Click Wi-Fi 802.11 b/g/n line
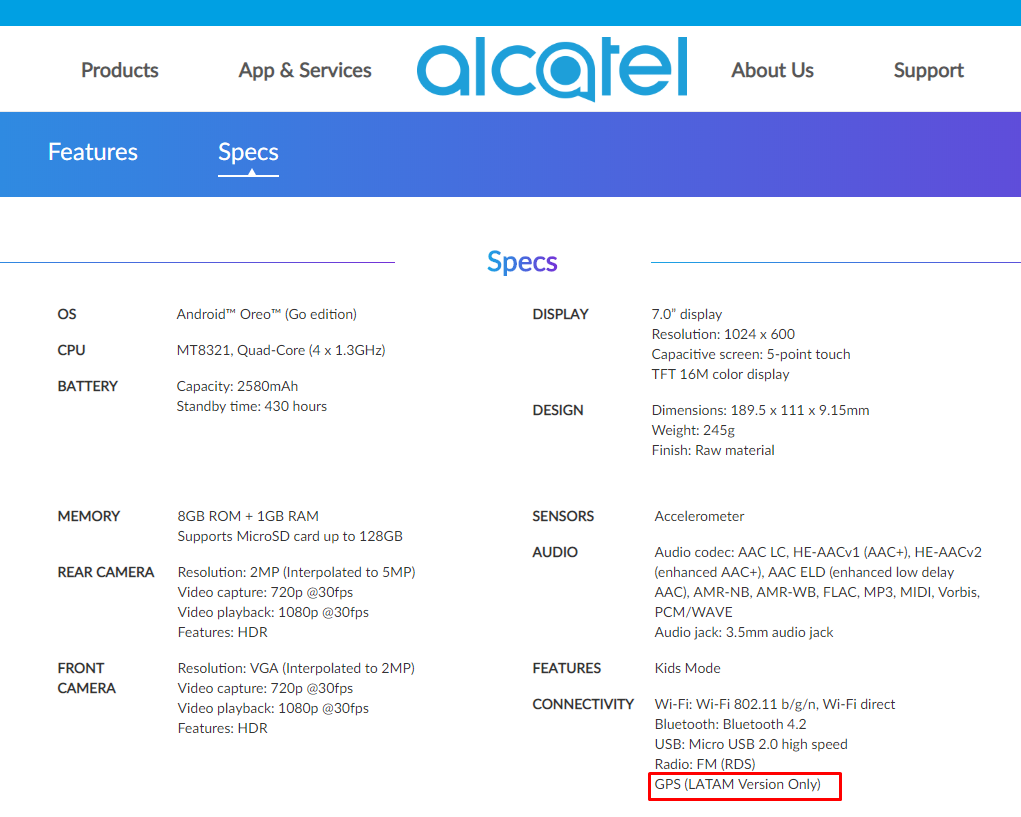This screenshot has height=817, width=1021. (775, 704)
